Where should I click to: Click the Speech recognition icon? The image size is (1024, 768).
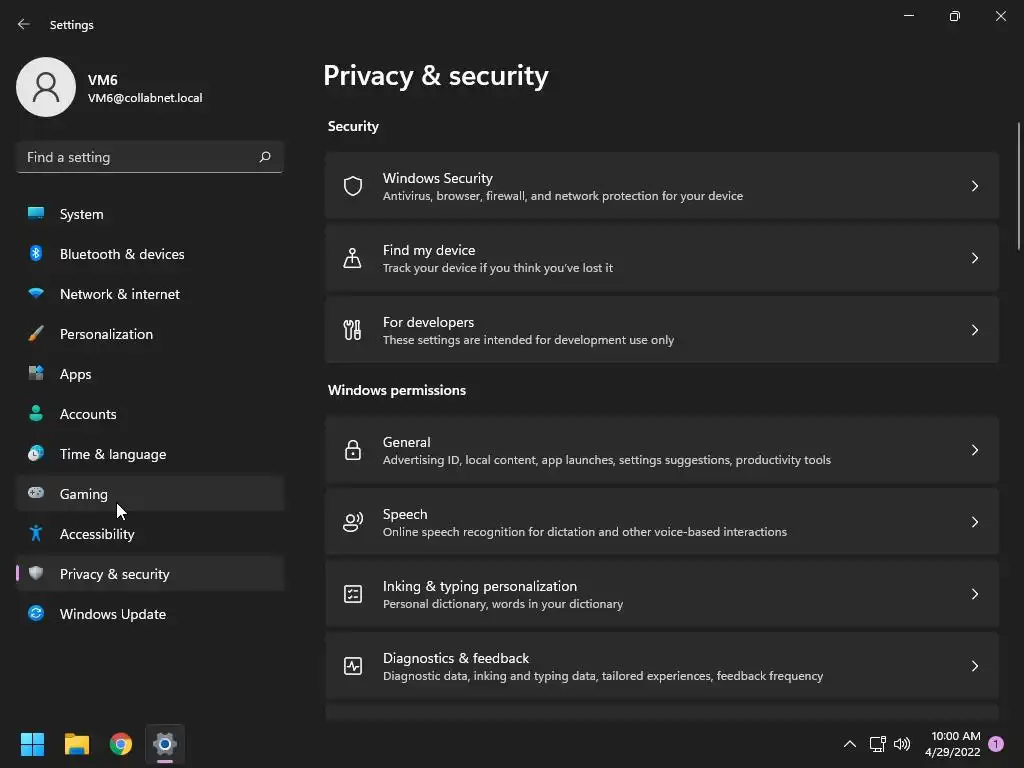(353, 522)
